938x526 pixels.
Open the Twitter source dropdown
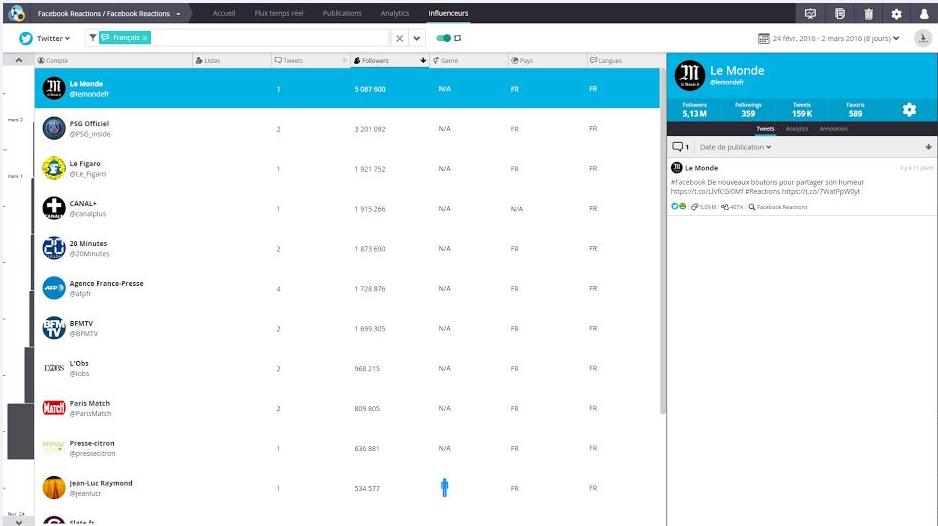46,38
